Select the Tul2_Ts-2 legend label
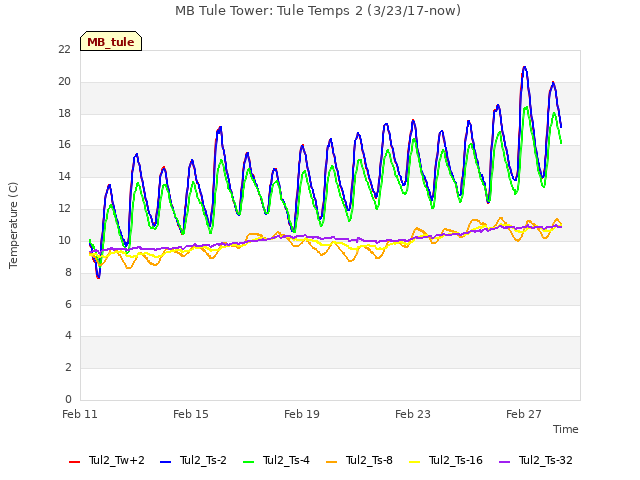The image size is (640, 480). [x=203, y=460]
